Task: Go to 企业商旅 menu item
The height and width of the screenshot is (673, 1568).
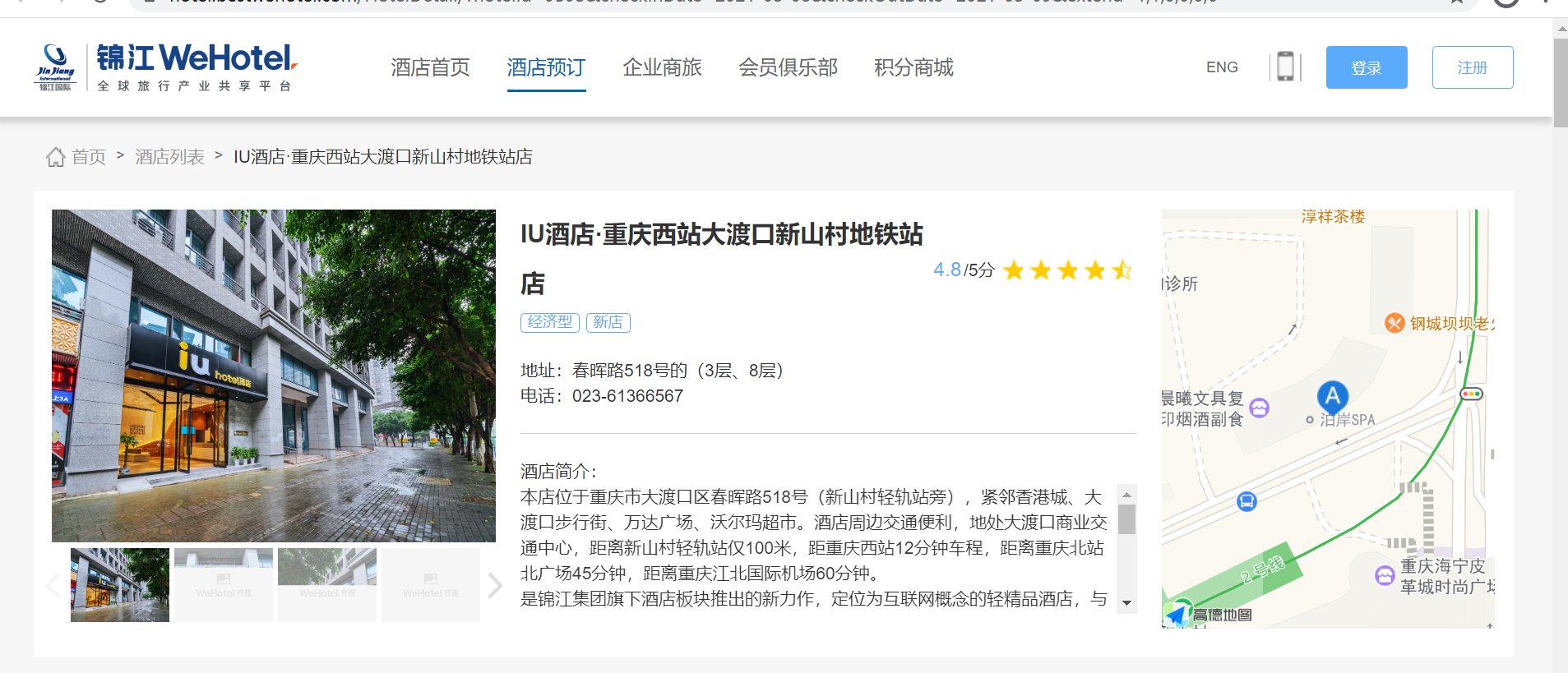Action: (662, 67)
